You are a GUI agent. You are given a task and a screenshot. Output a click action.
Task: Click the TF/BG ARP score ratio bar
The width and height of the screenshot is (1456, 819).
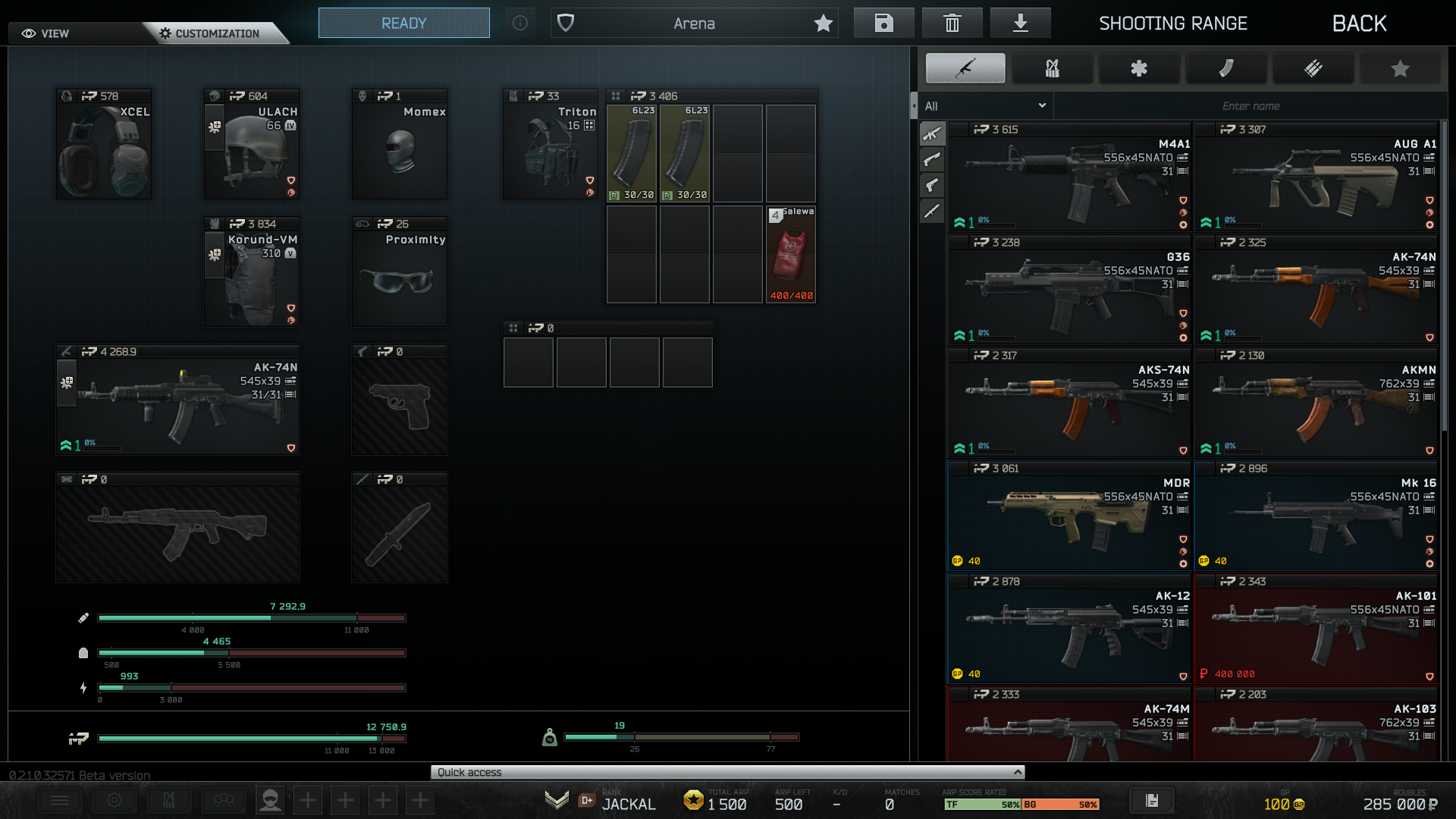click(1021, 805)
